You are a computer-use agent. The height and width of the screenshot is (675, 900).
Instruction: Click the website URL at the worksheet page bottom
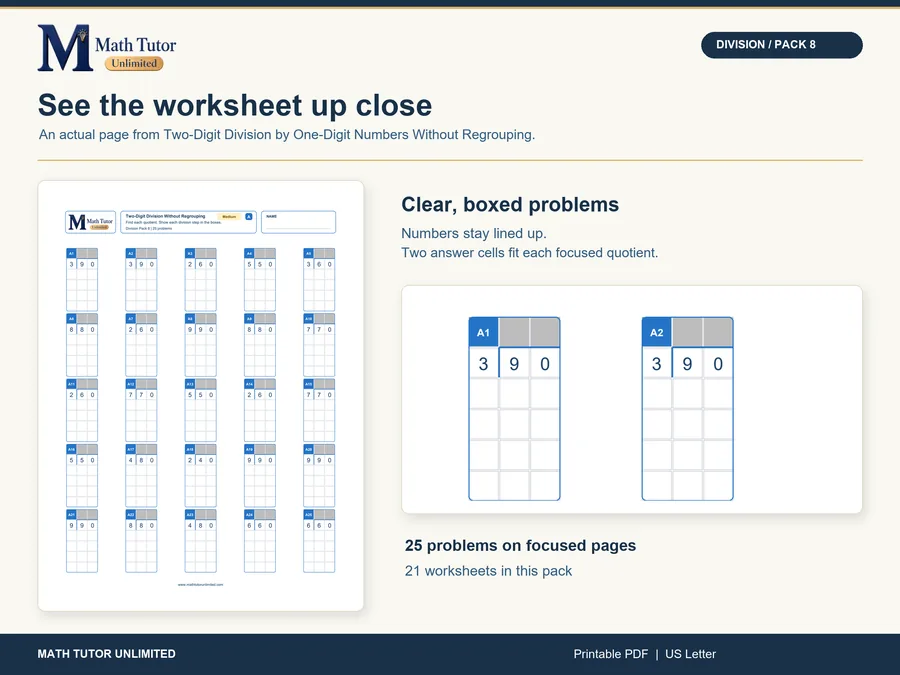[x=200, y=584]
